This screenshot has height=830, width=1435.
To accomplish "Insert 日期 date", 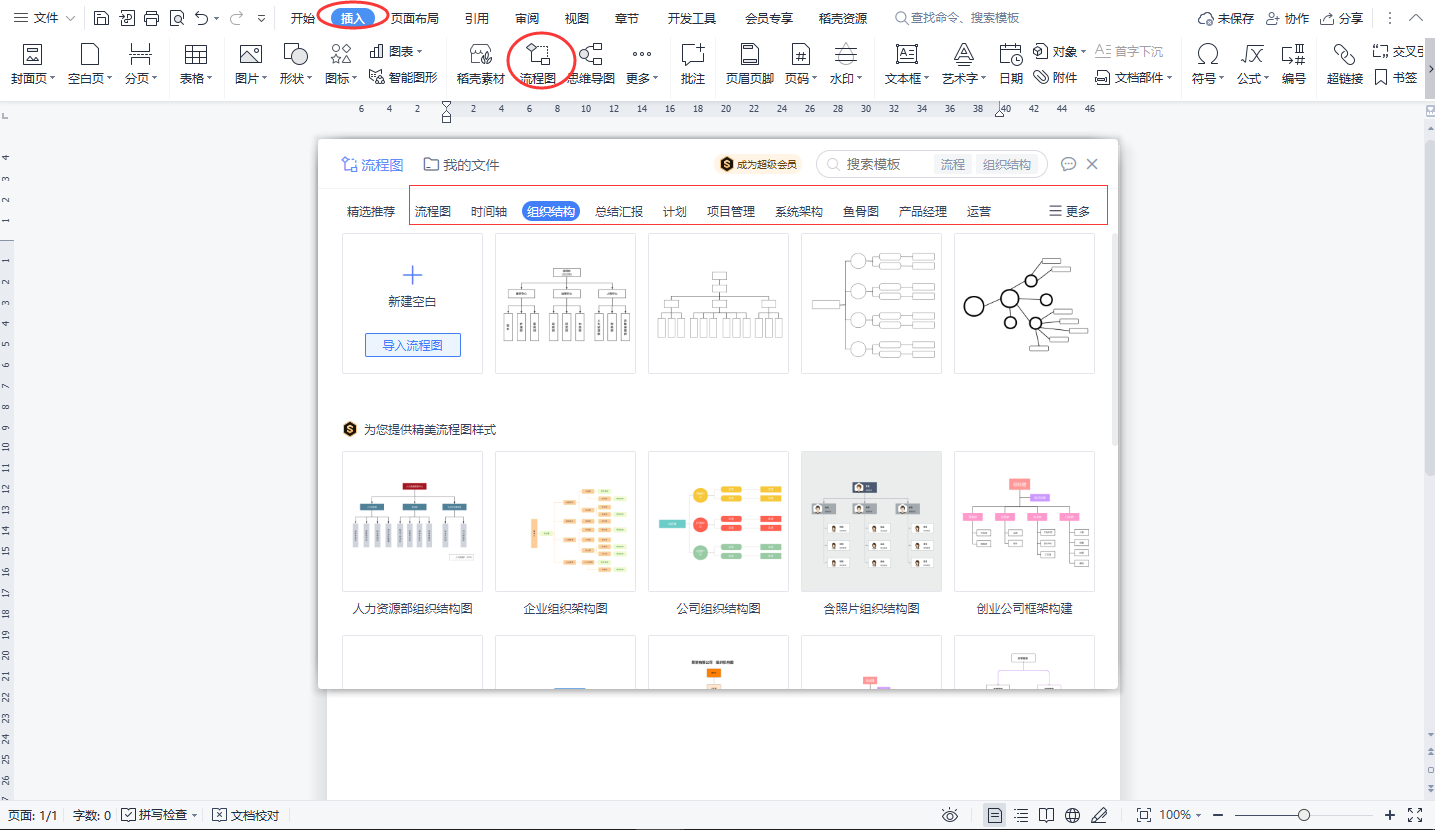I will (1011, 65).
